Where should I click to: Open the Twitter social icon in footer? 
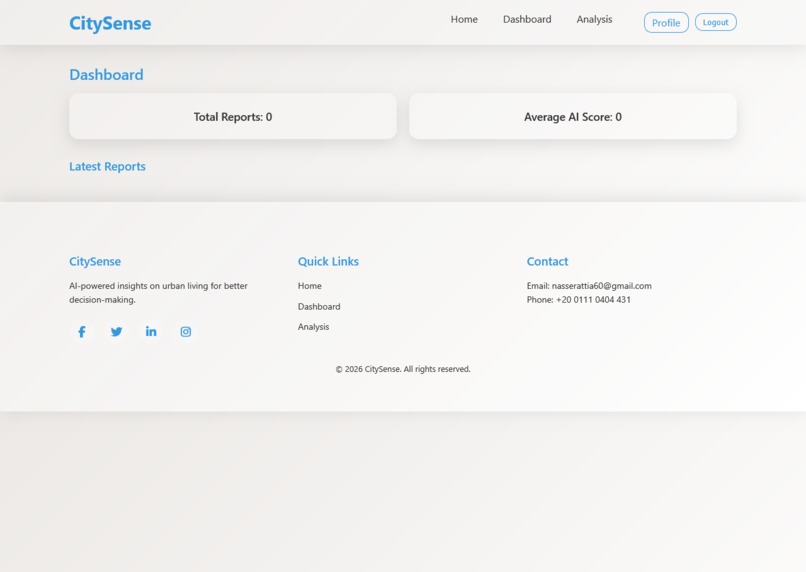[x=117, y=331]
